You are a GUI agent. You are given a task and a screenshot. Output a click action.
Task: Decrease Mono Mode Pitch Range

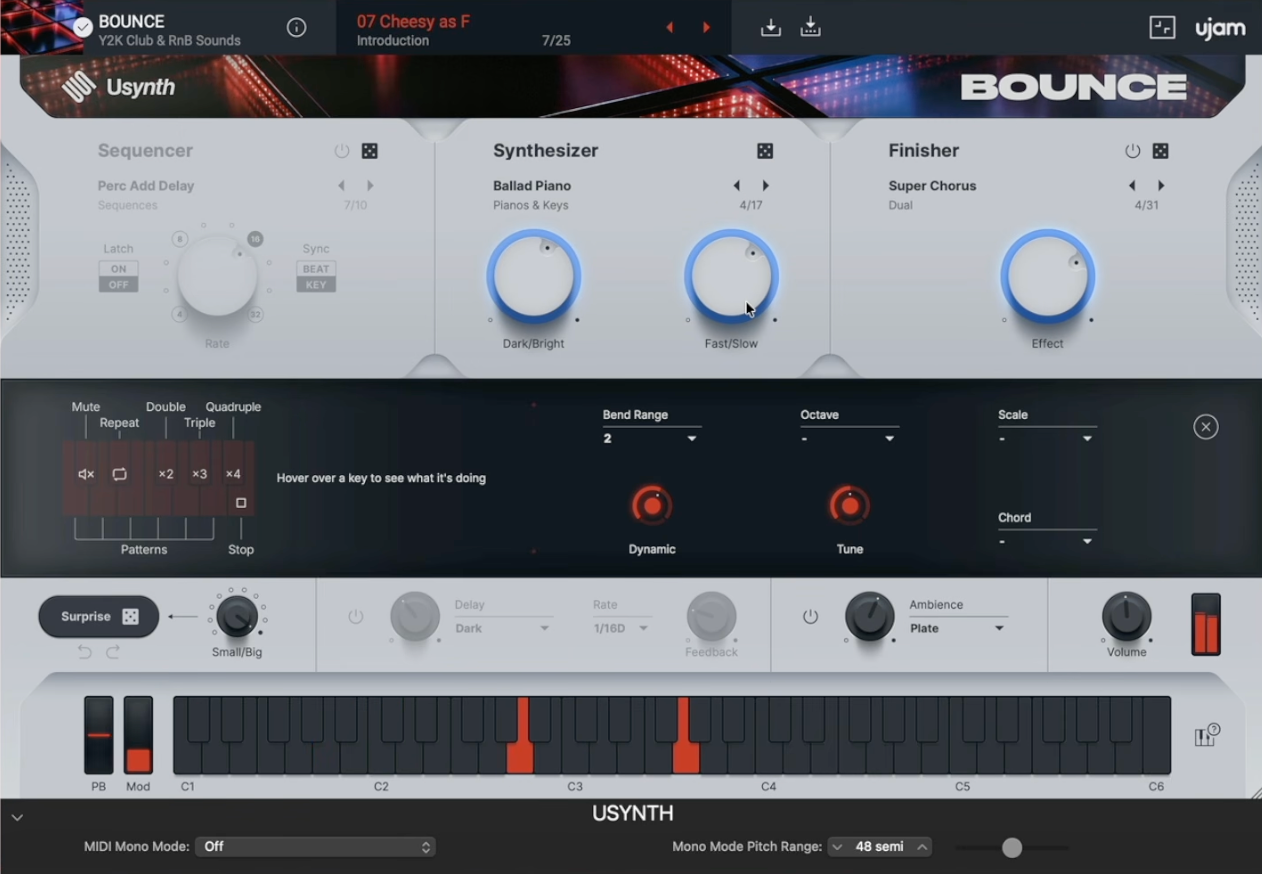tap(837, 847)
